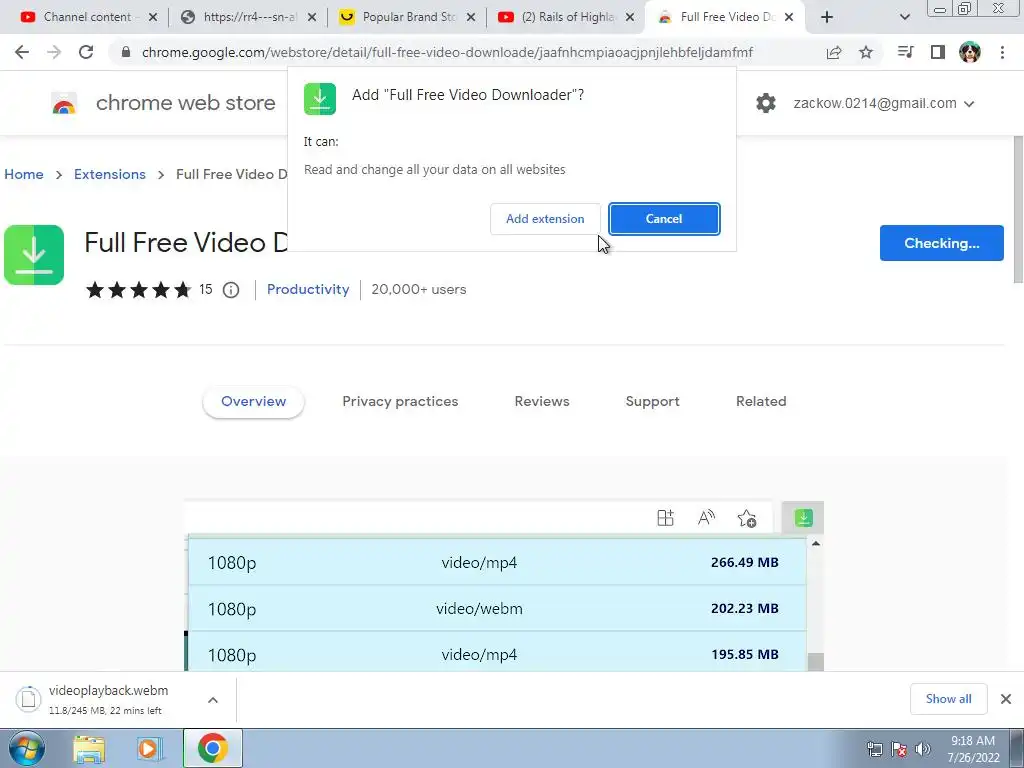The width and height of the screenshot is (1024, 768).
Task: Click the green download icon in preview
Action: pos(803,518)
